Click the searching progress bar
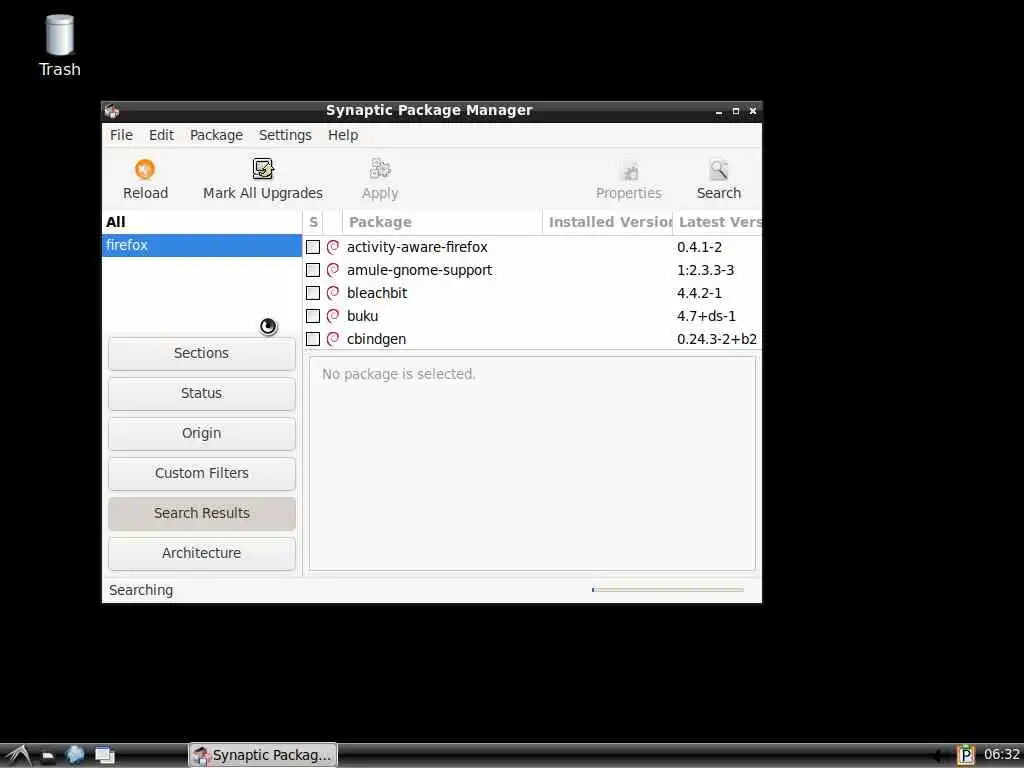1024x768 pixels. click(667, 590)
